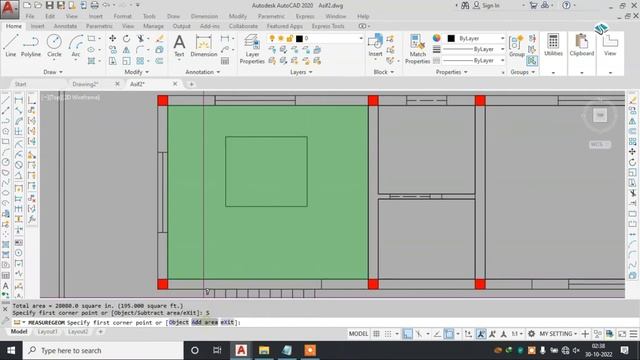Open Autodesk App Store cart icon
Screen dimensions: 640x360
tap(533, 5)
